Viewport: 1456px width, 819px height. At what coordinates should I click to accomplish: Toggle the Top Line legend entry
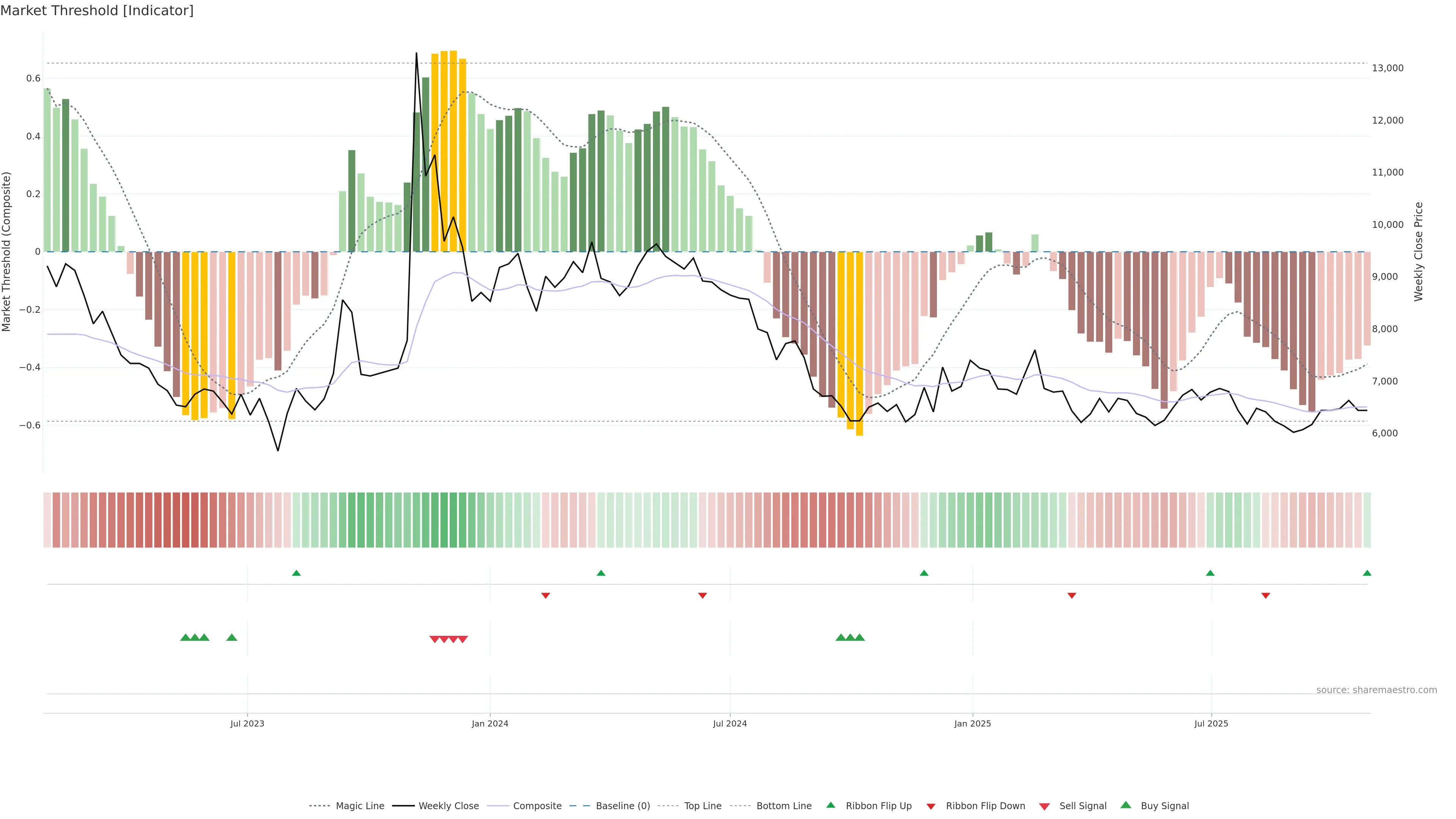703,806
